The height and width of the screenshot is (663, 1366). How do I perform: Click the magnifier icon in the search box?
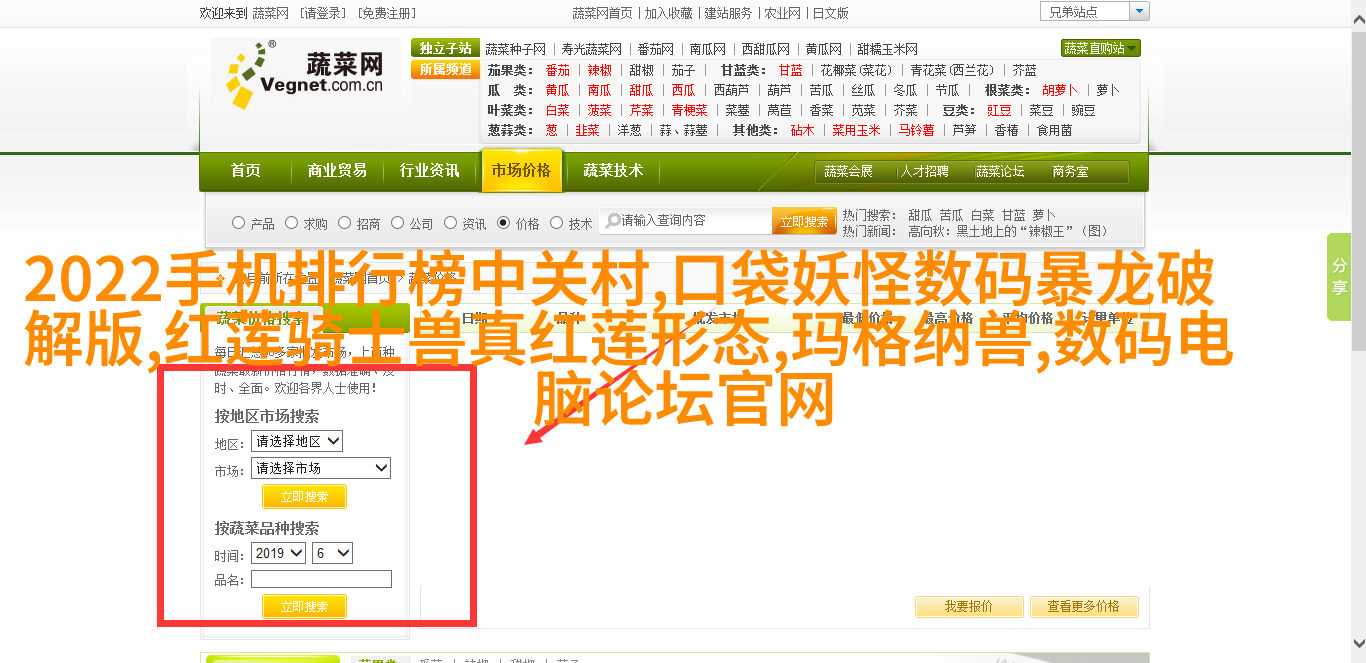click(x=611, y=220)
